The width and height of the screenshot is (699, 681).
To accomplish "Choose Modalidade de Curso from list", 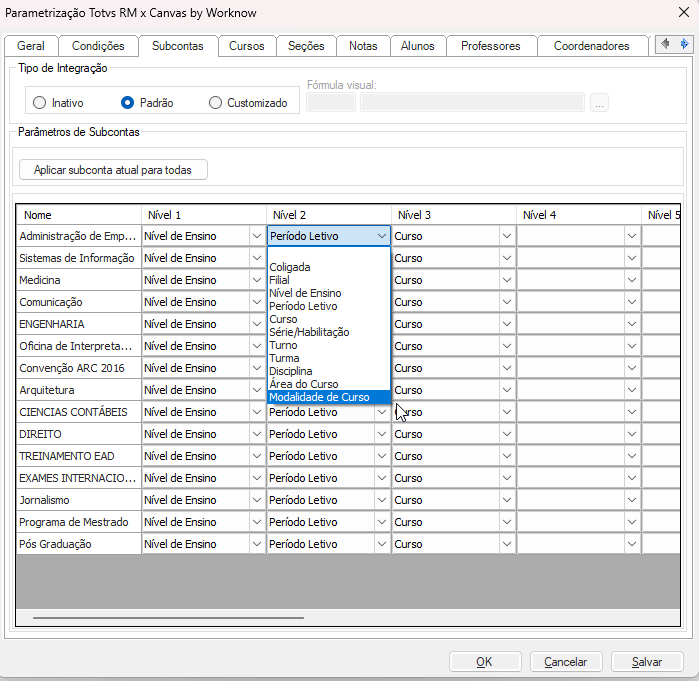I will click(319, 397).
